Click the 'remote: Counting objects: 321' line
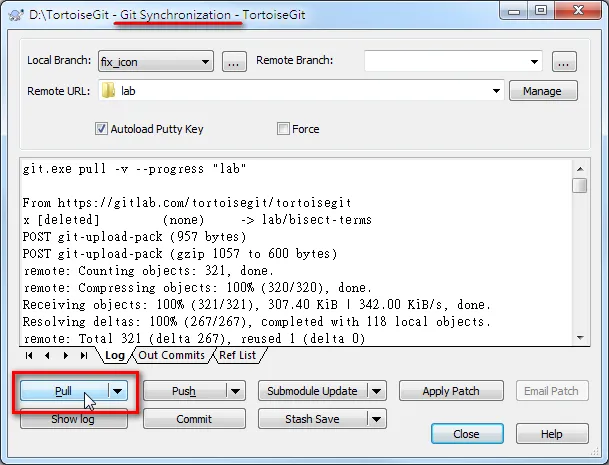This screenshot has width=609, height=465. click(148, 271)
